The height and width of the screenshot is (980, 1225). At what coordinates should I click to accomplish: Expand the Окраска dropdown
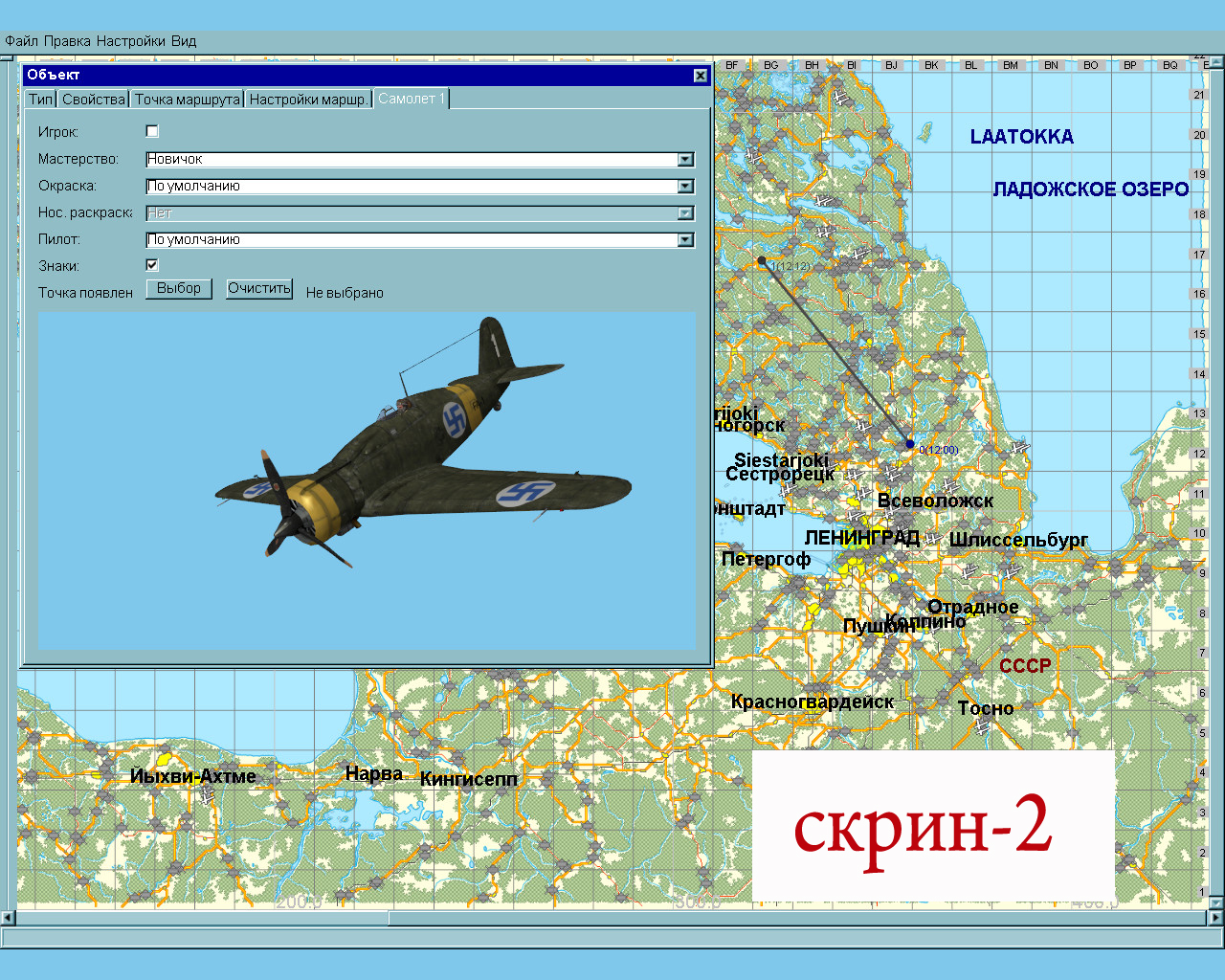click(685, 187)
